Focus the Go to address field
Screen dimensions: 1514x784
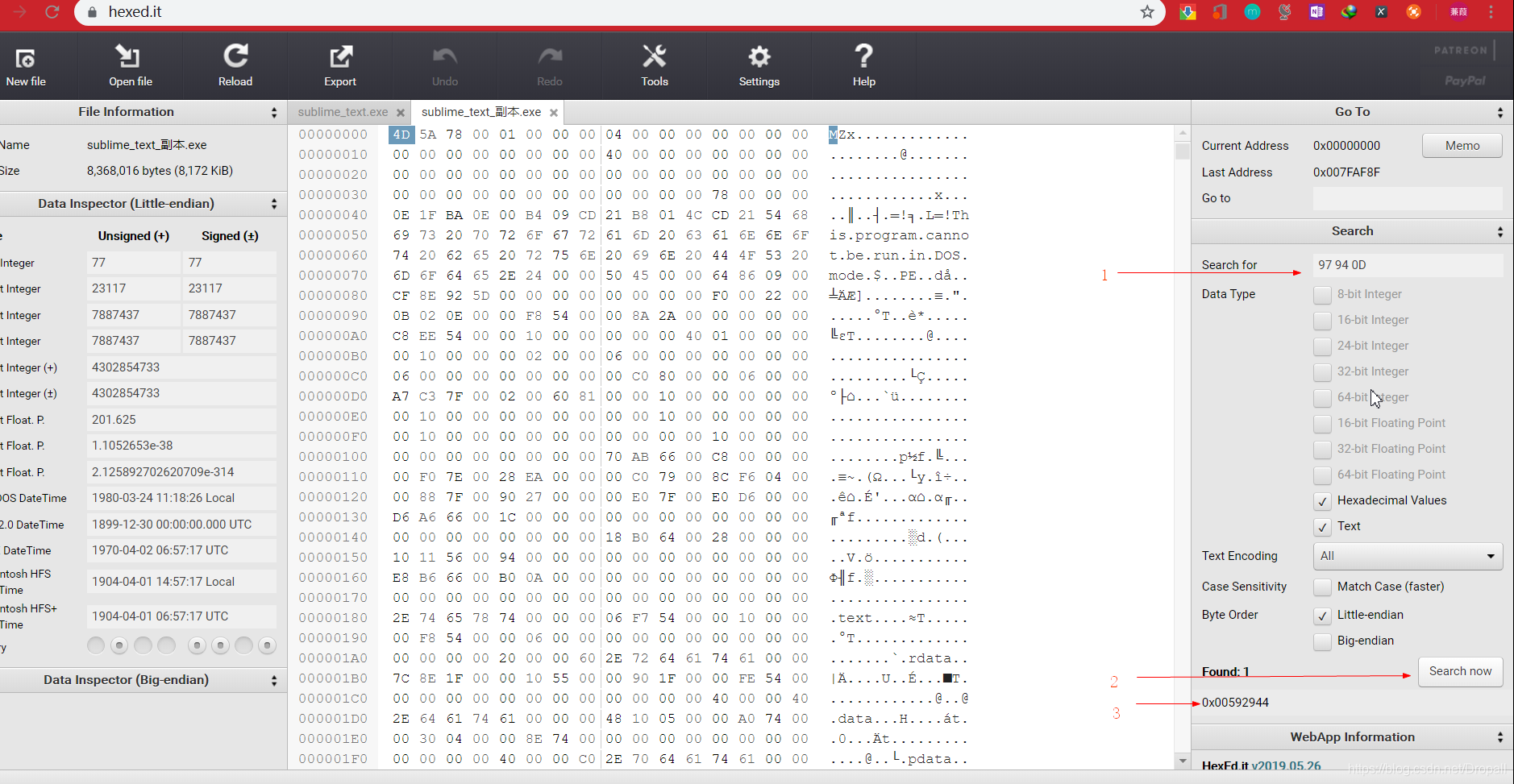click(1408, 198)
